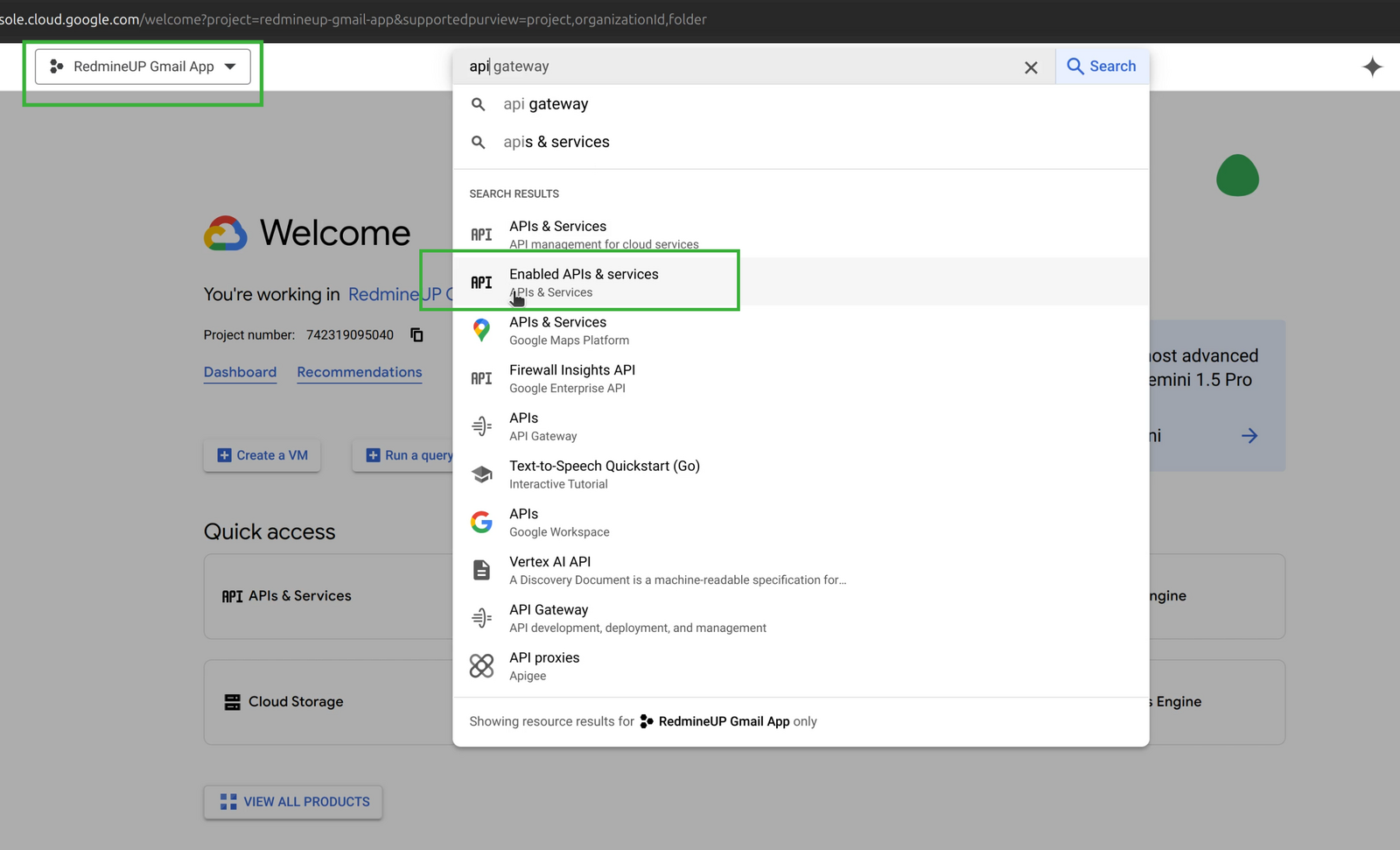
Task: Copy the project number using the copy icon
Action: click(x=416, y=334)
